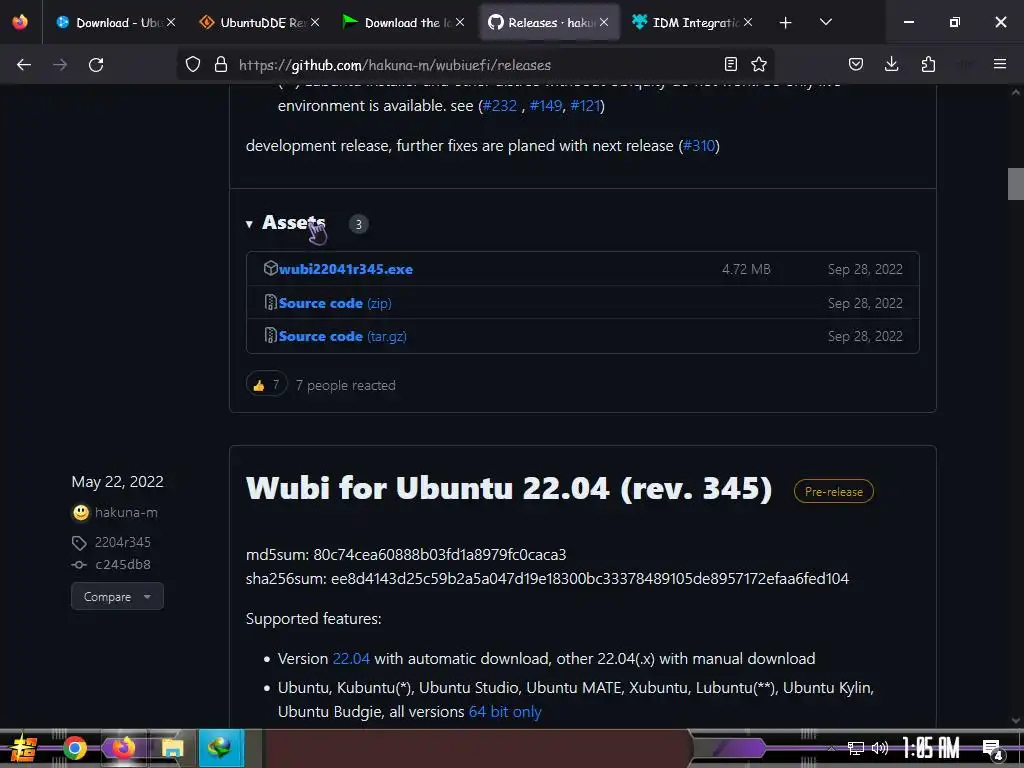Open the Windows Start button
1024x768 pixels.
pos(25,748)
